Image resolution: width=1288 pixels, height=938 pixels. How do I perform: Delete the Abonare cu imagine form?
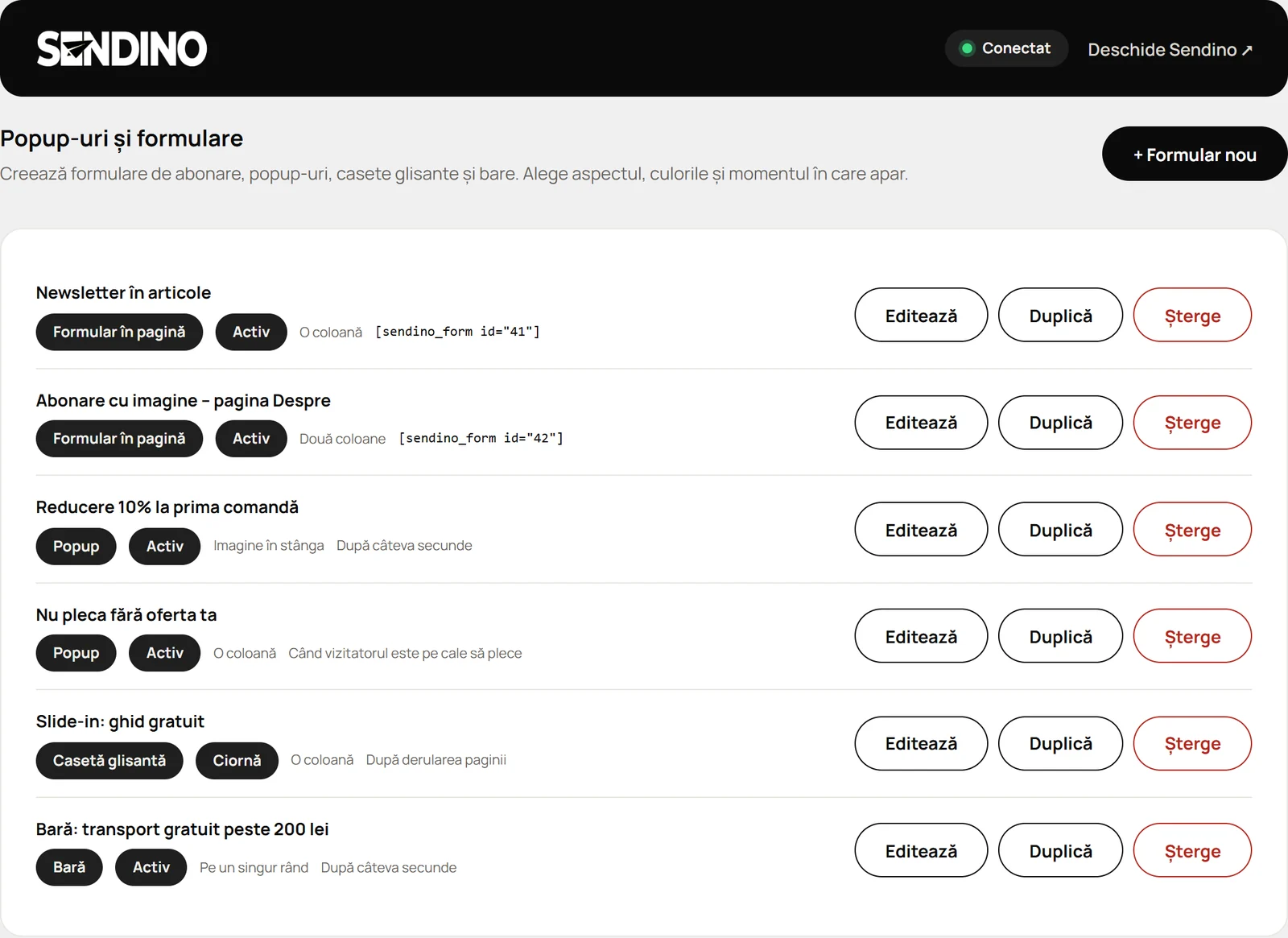point(1192,423)
